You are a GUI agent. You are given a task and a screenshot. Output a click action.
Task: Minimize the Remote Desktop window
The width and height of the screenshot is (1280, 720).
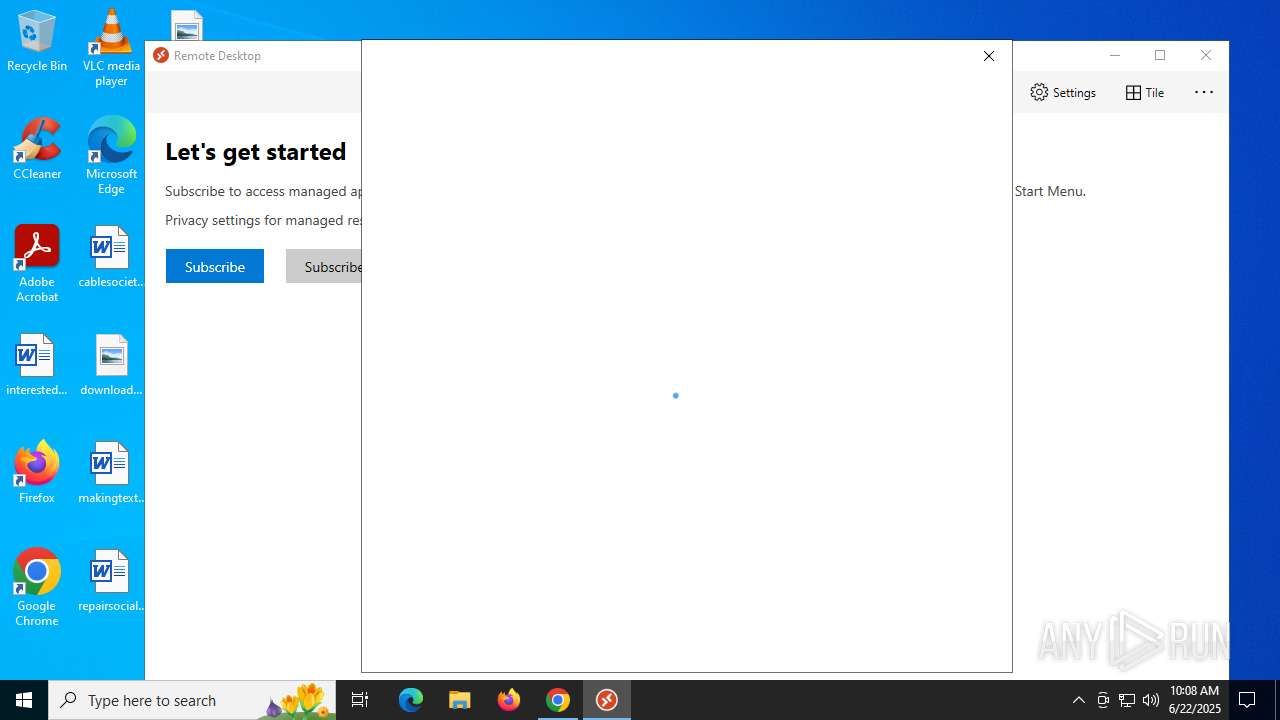1115,55
